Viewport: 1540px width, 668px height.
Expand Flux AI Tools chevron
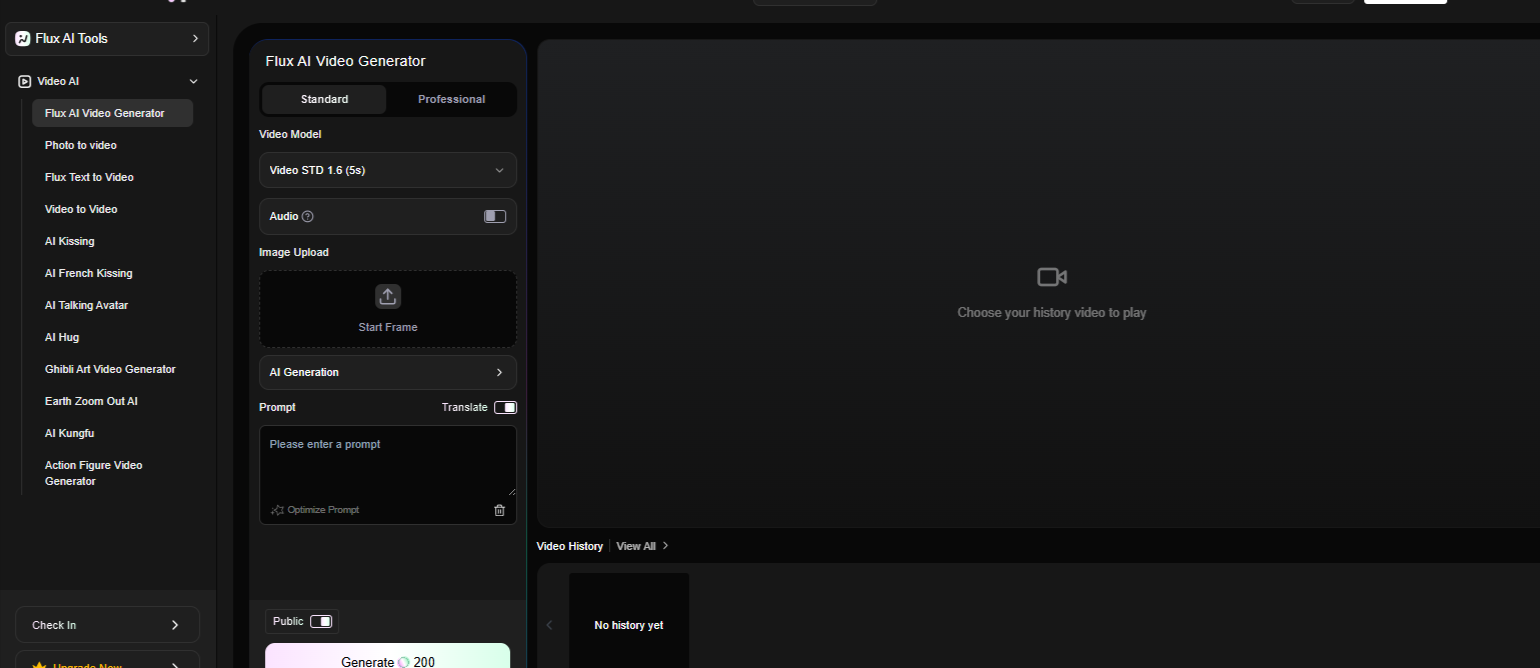(x=195, y=39)
